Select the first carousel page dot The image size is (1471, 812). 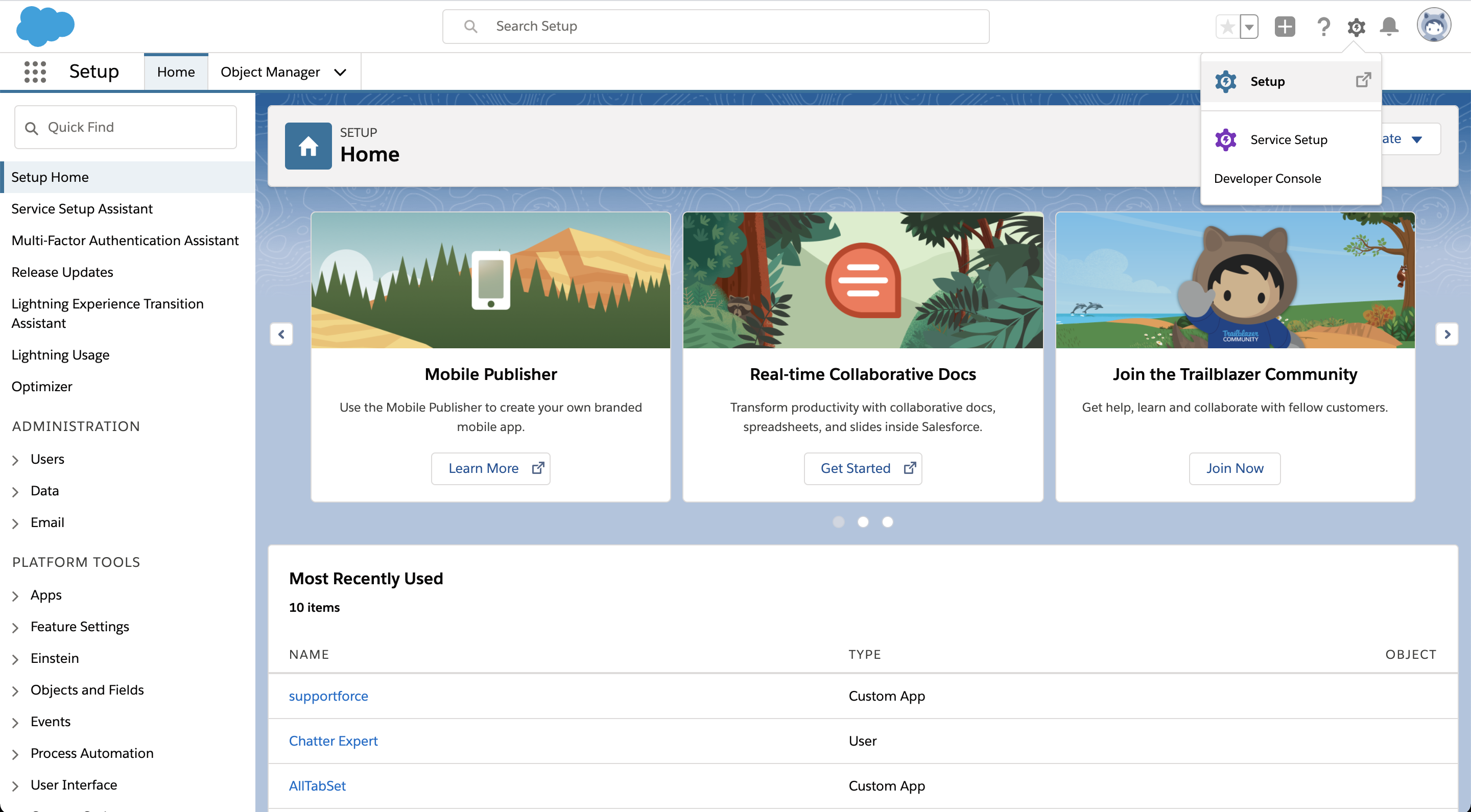pyautogui.click(x=838, y=522)
